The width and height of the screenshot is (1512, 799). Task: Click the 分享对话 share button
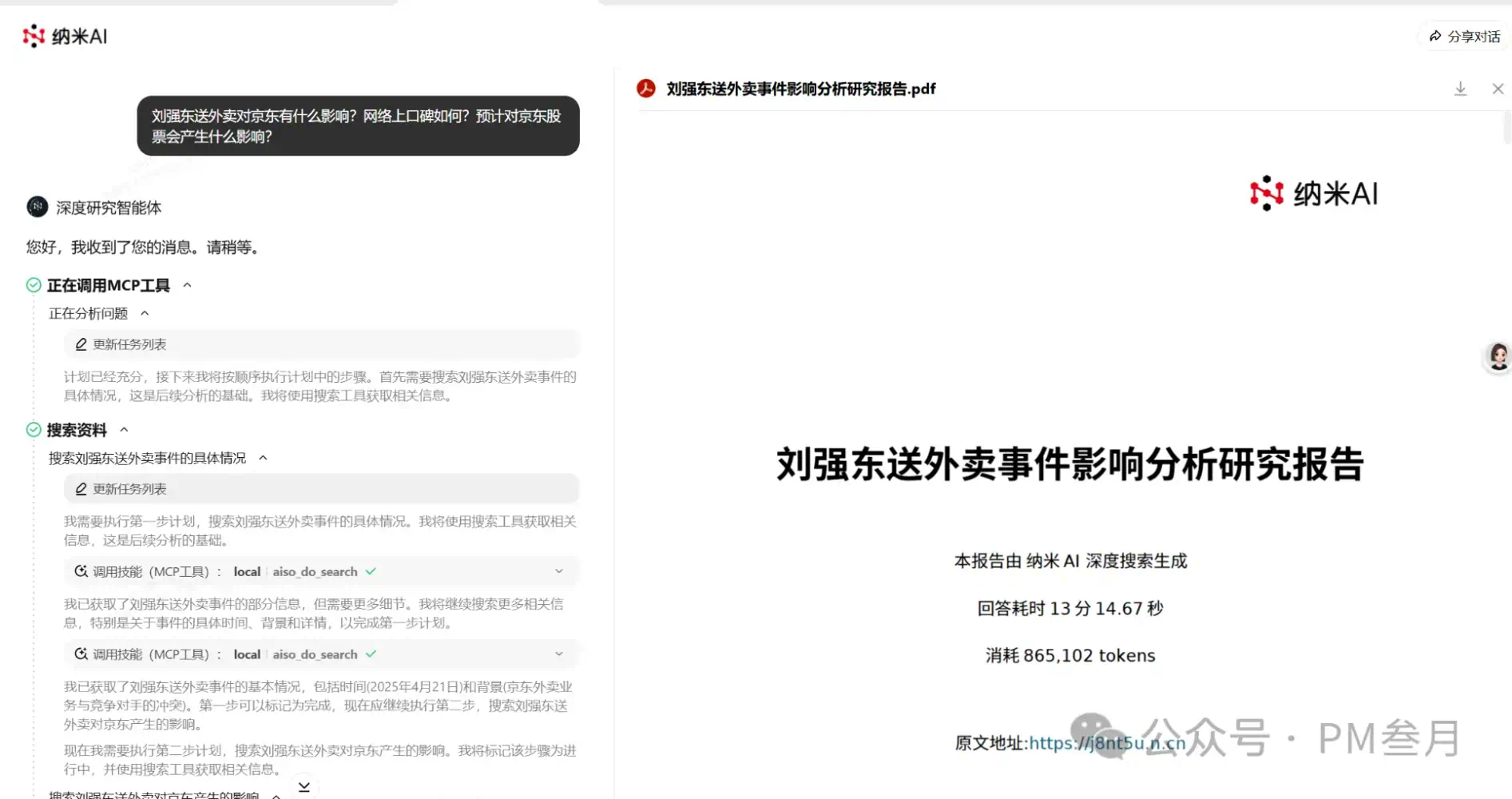pyautogui.click(x=1464, y=37)
